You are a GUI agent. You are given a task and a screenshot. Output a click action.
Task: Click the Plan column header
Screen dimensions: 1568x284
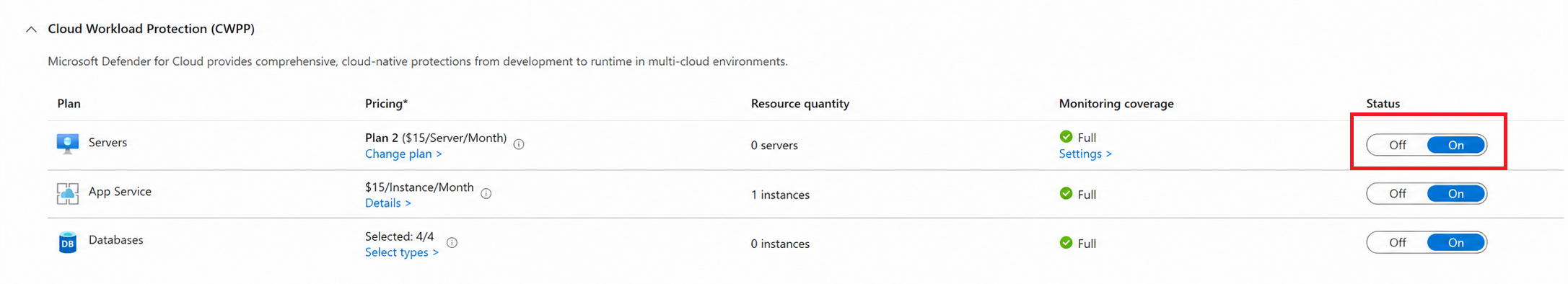coord(69,103)
